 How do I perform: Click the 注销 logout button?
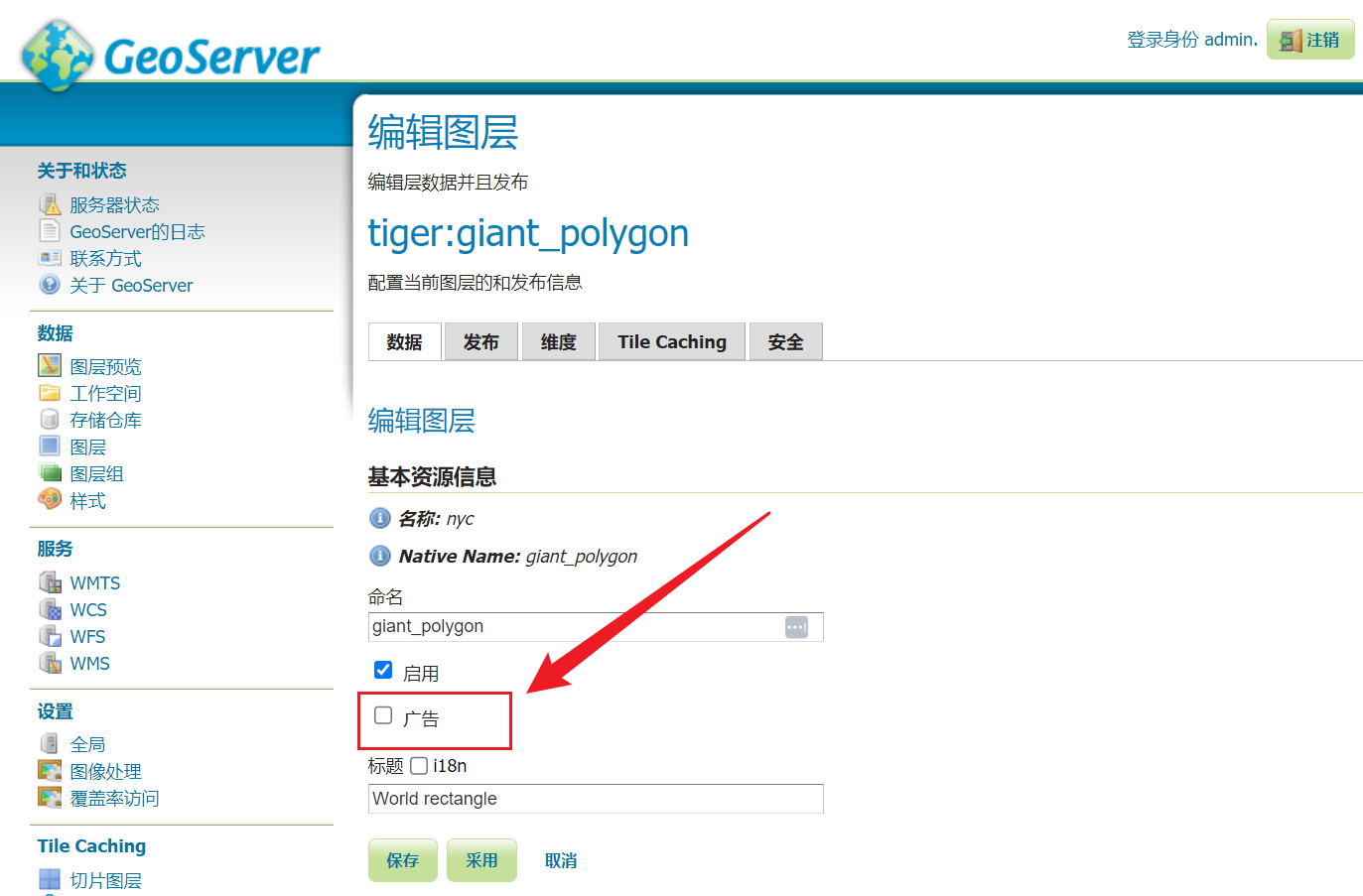click(1310, 40)
